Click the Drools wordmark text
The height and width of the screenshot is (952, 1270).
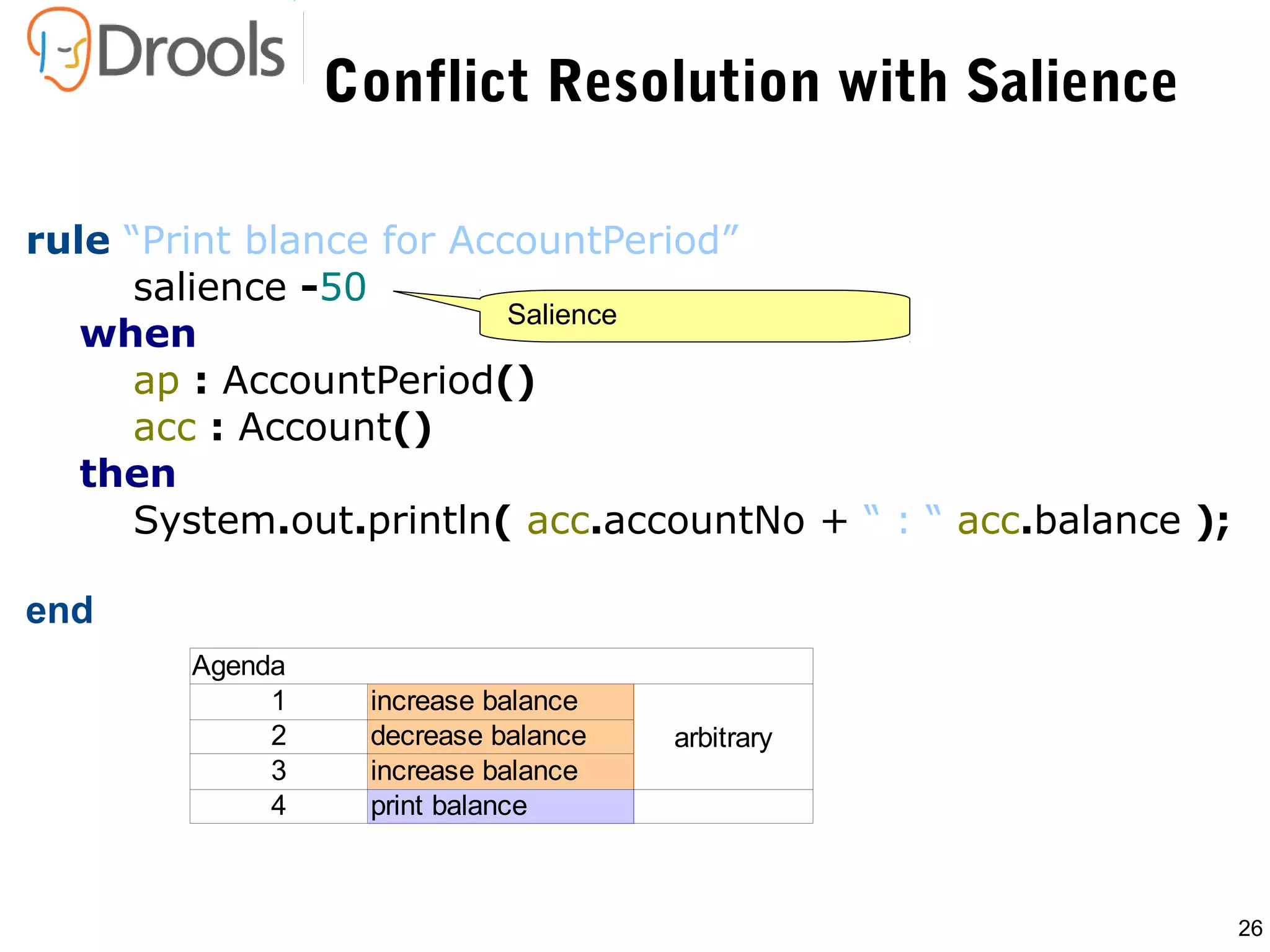[x=191, y=51]
